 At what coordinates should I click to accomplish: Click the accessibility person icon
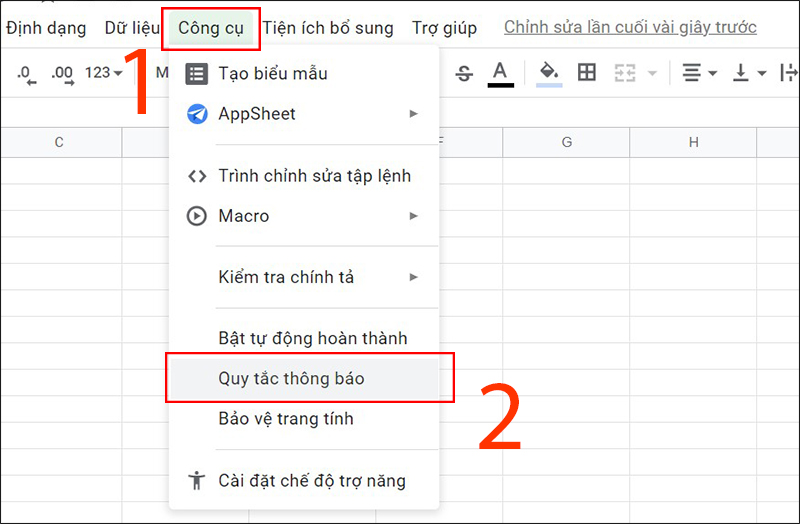(x=197, y=481)
